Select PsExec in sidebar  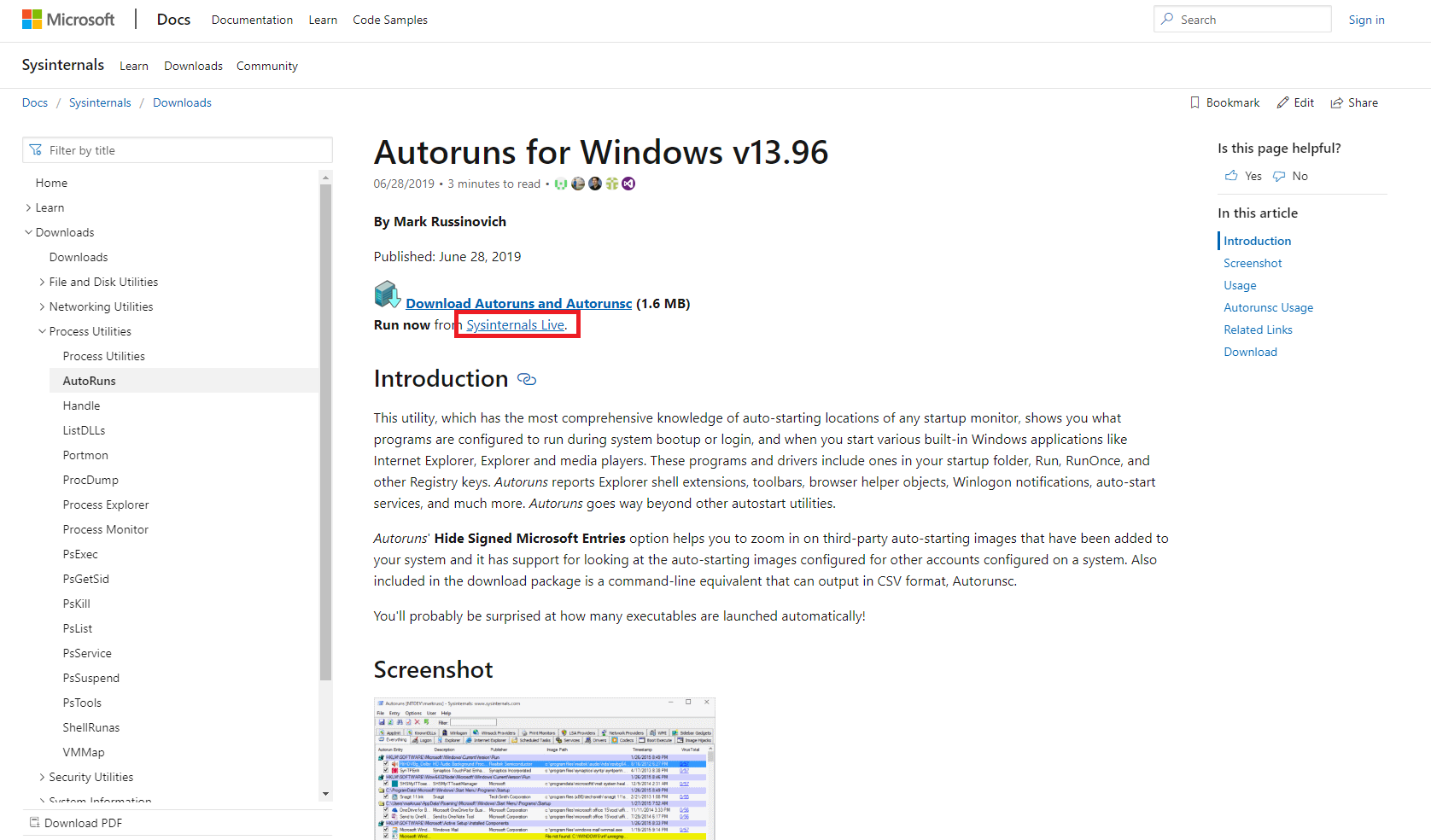[80, 554]
